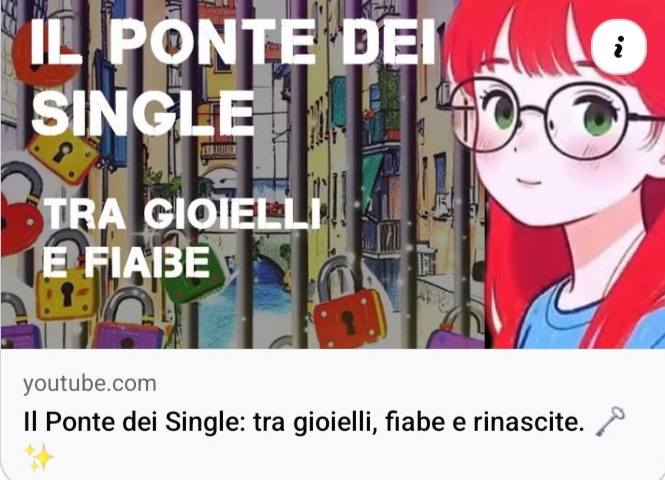Click the key emoji after the title

tap(609, 422)
